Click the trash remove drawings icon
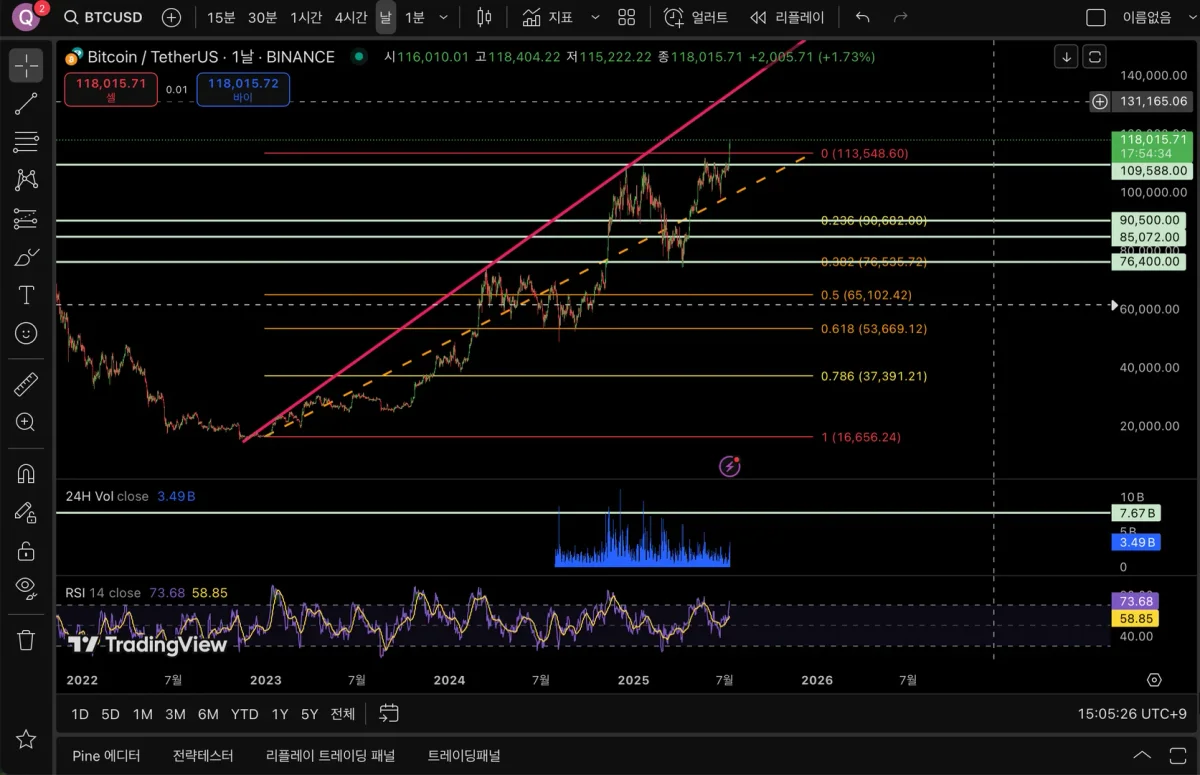The width and height of the screenshot is (1200, 775). point(26,639)
